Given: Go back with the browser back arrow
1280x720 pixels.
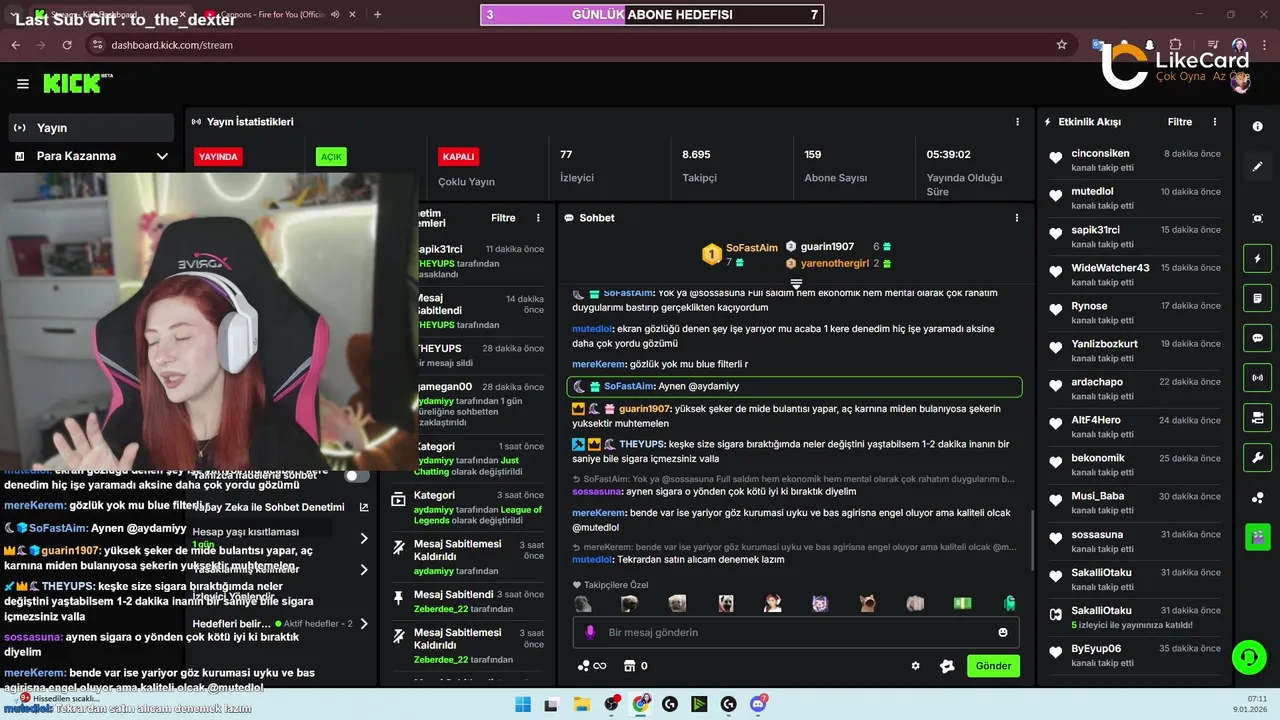Looking at the screenshot, I should coord(16,45).
